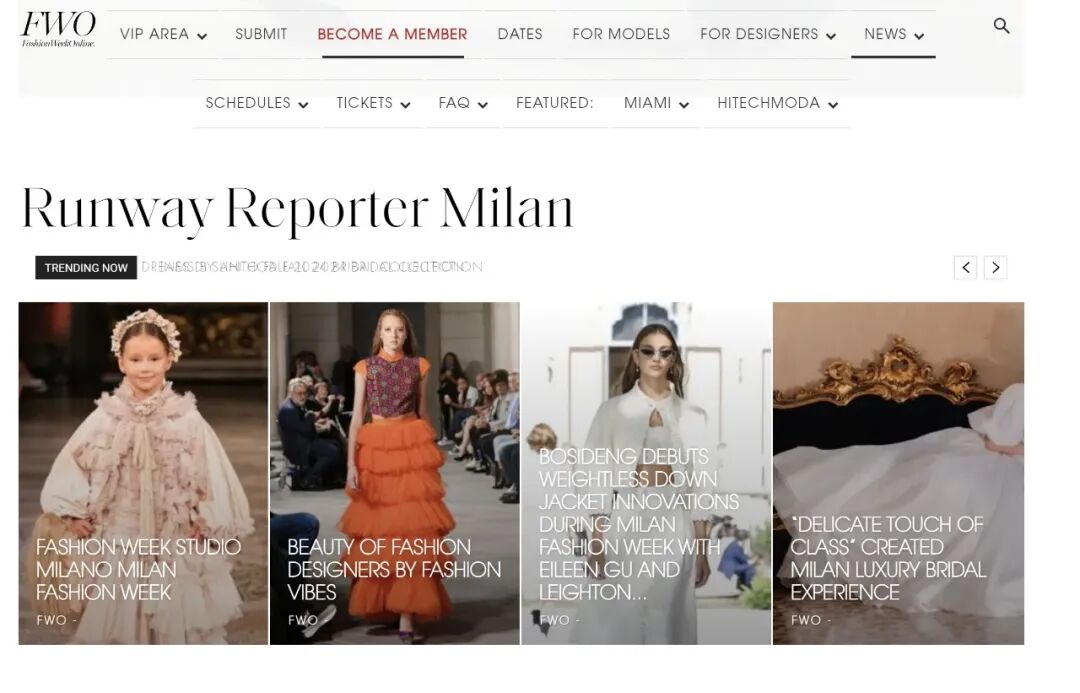Viewport: 1080px width, 693px height.
Task: Select the Schedules menu label
Action: pyautogui.click(x=248, y=103)
